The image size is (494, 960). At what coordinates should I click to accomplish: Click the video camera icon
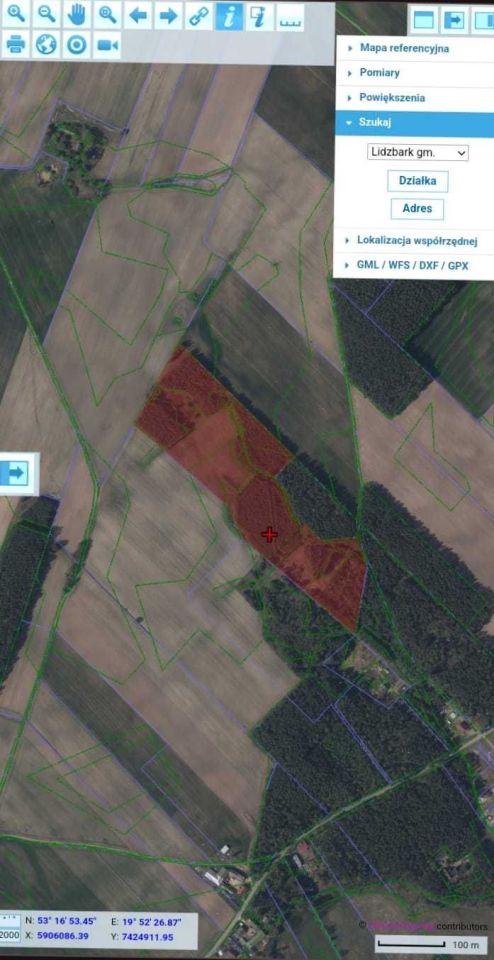tap(107, 45)
